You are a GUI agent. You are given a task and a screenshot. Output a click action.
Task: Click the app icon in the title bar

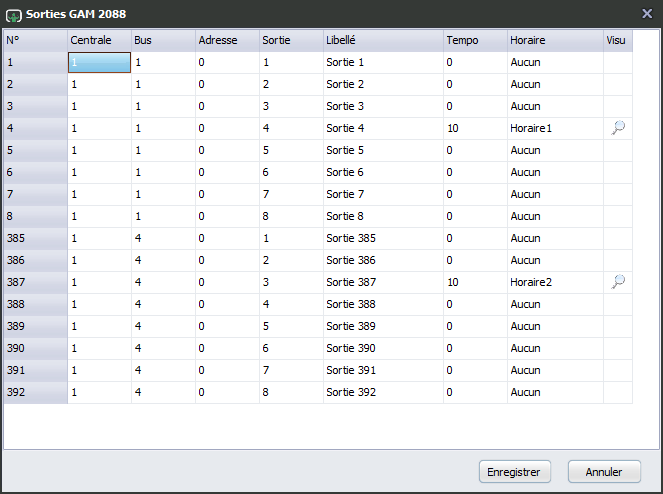pyautogui.click(x=14, y=15)
